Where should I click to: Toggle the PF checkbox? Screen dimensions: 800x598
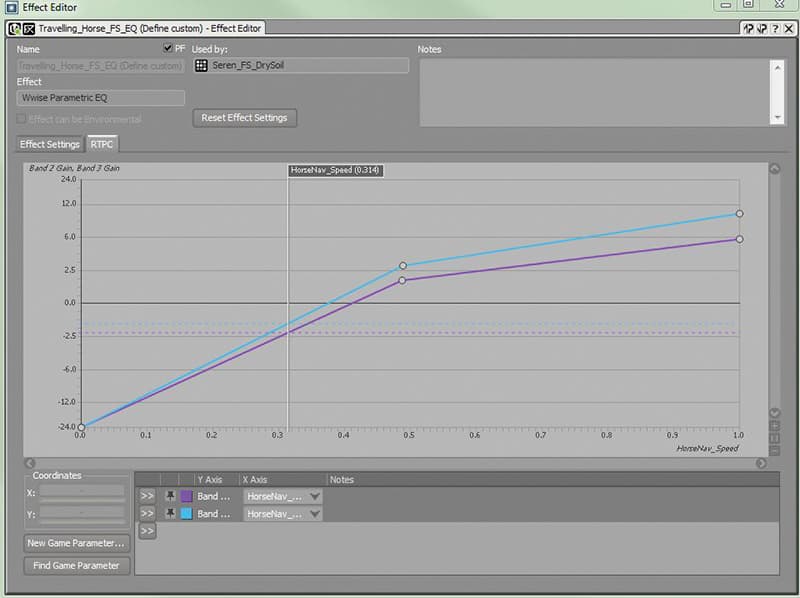[x=167, y=48]
